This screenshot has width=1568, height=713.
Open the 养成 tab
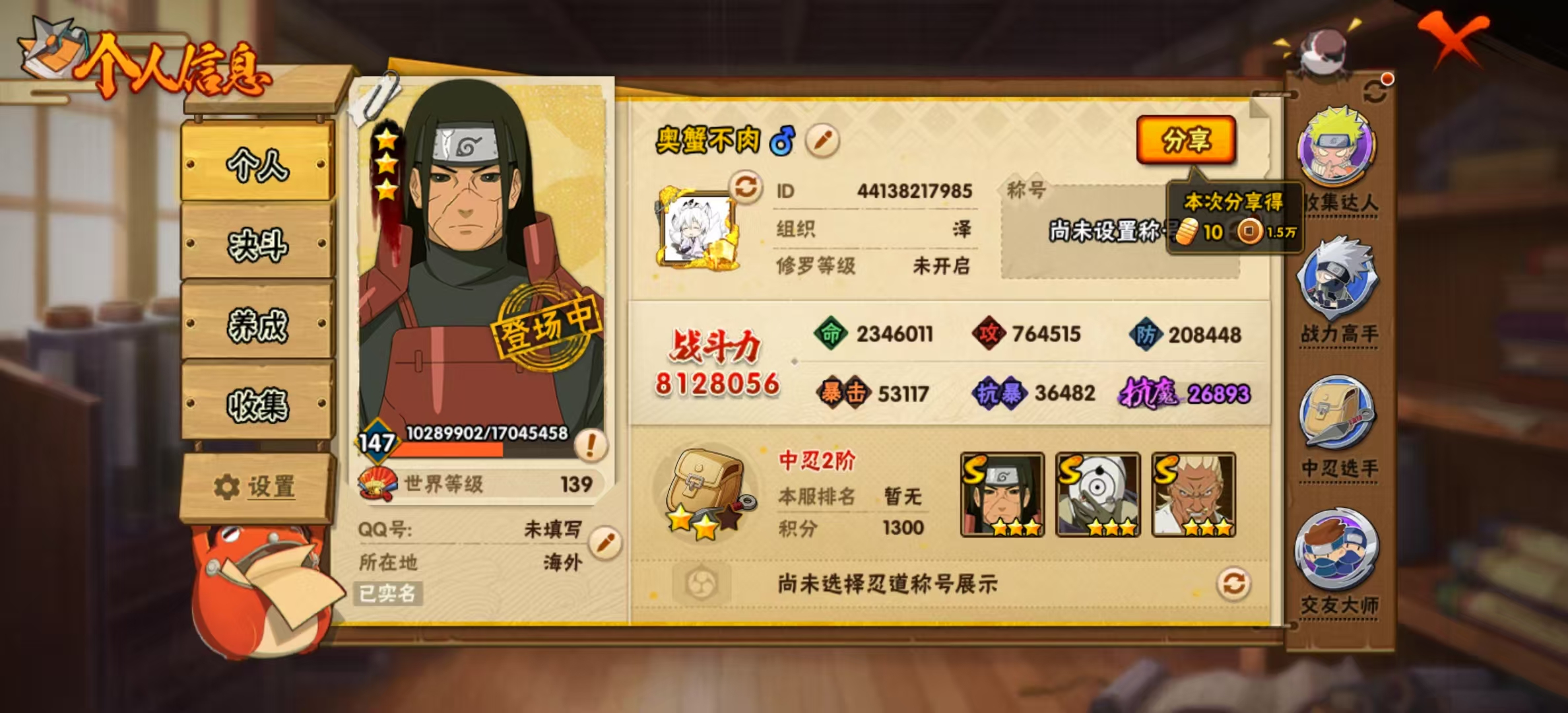pos(258,324)
